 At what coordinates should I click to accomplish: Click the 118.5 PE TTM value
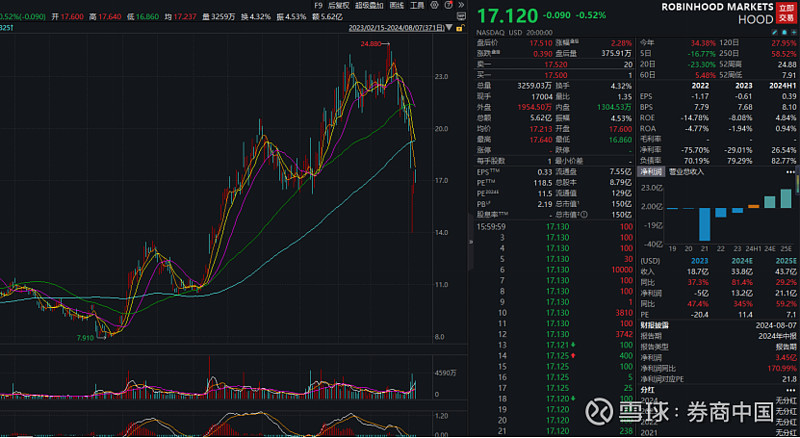click(544, 183)
